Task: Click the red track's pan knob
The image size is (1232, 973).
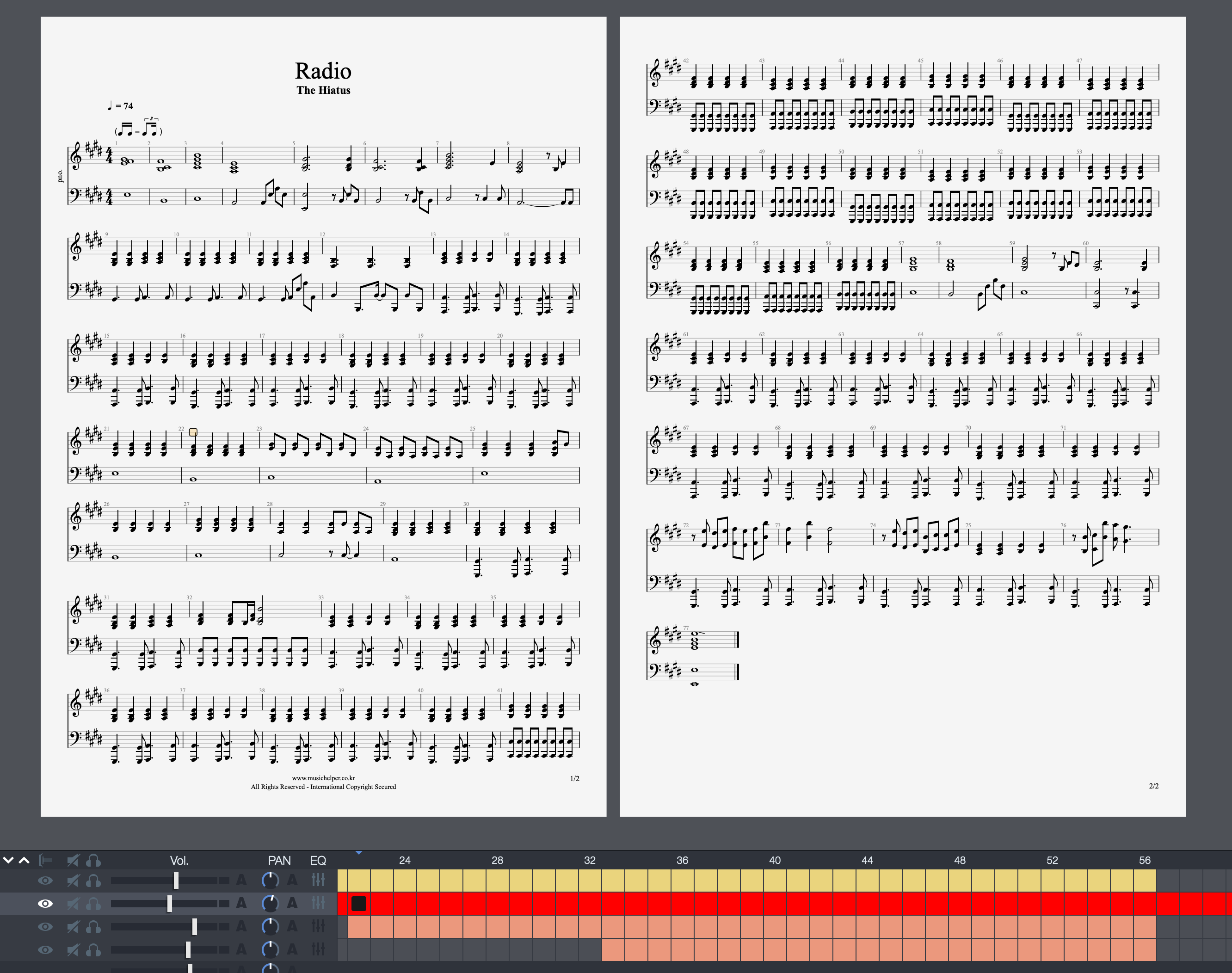Action: point(270,904)
